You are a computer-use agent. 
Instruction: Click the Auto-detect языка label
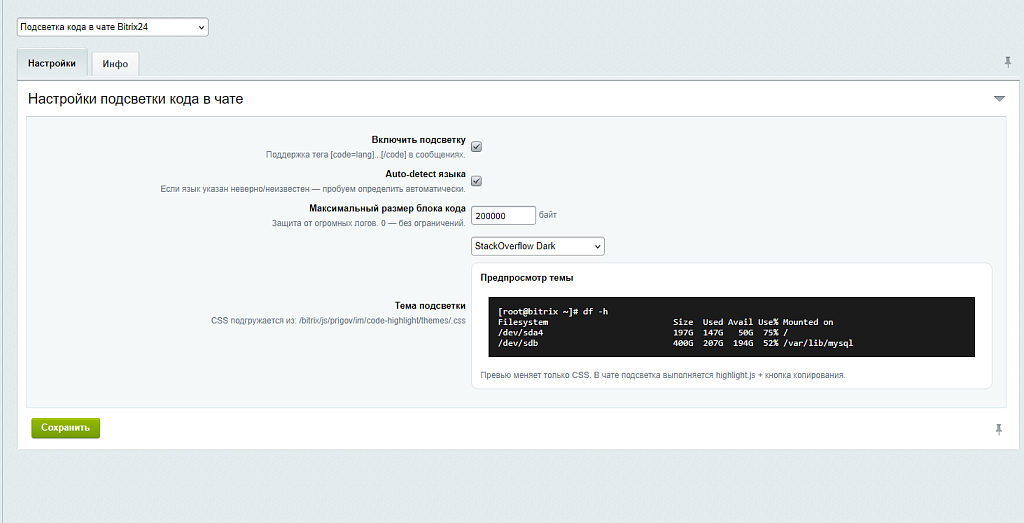[425, 174]
